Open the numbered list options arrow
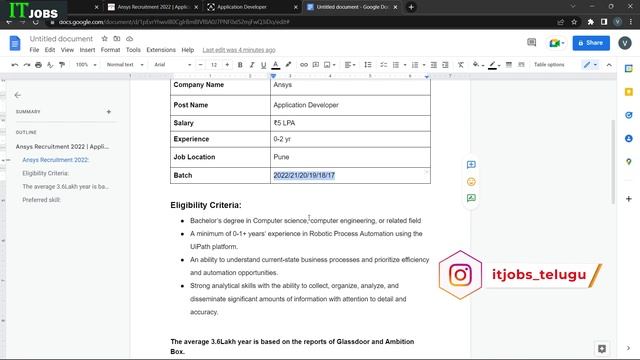640x360 pixels. (x=424, y=64)
